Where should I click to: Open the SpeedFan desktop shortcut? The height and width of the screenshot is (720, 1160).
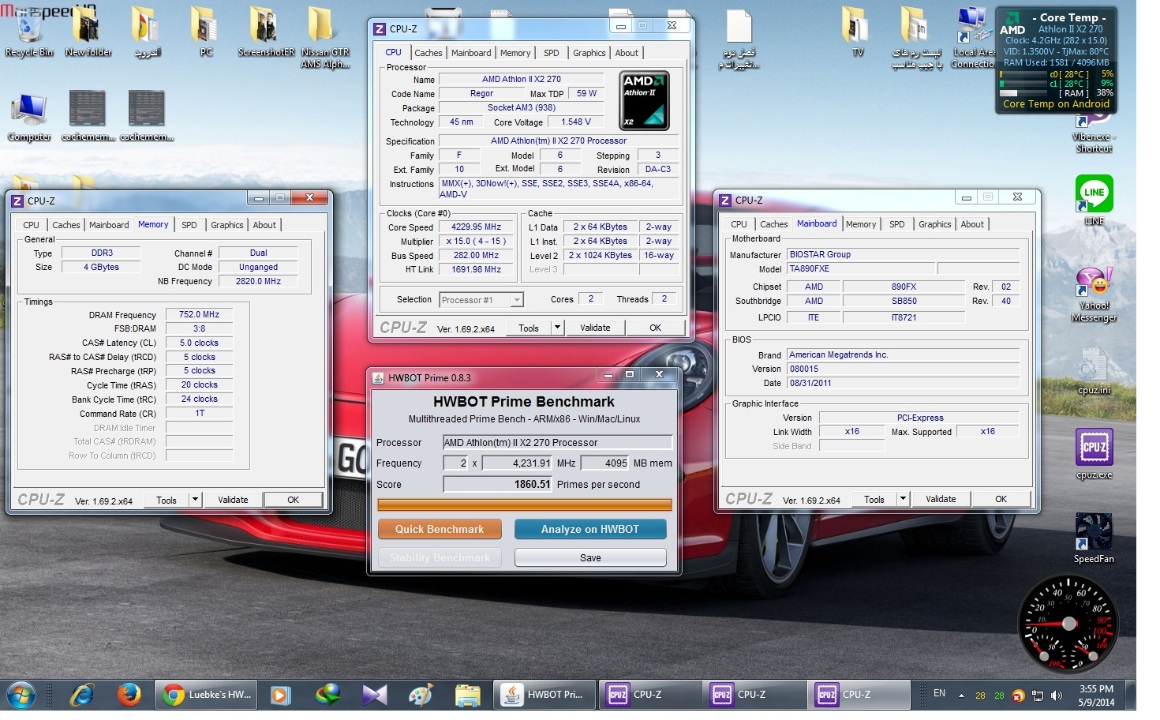(1093, 538)
